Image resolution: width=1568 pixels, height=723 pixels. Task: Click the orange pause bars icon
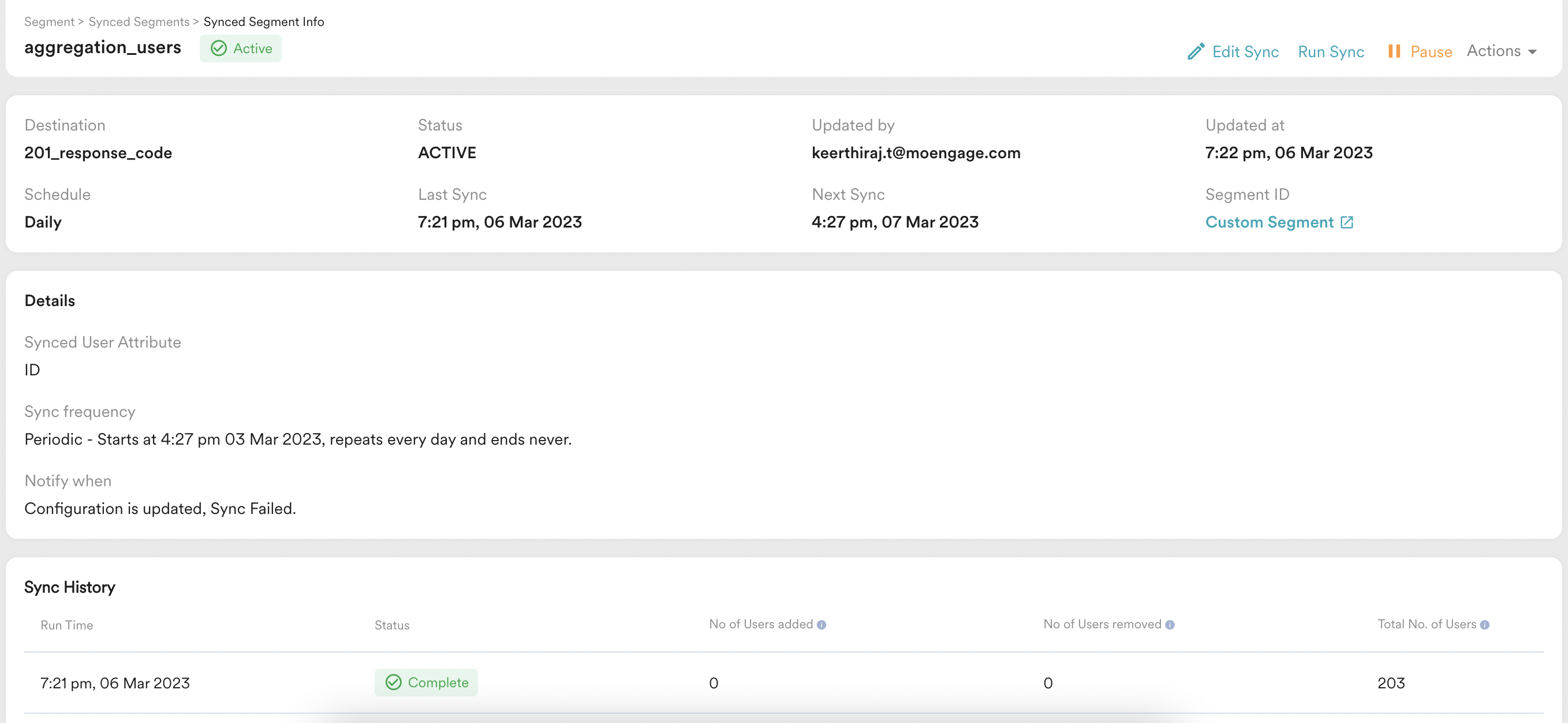pos(1394,51)
